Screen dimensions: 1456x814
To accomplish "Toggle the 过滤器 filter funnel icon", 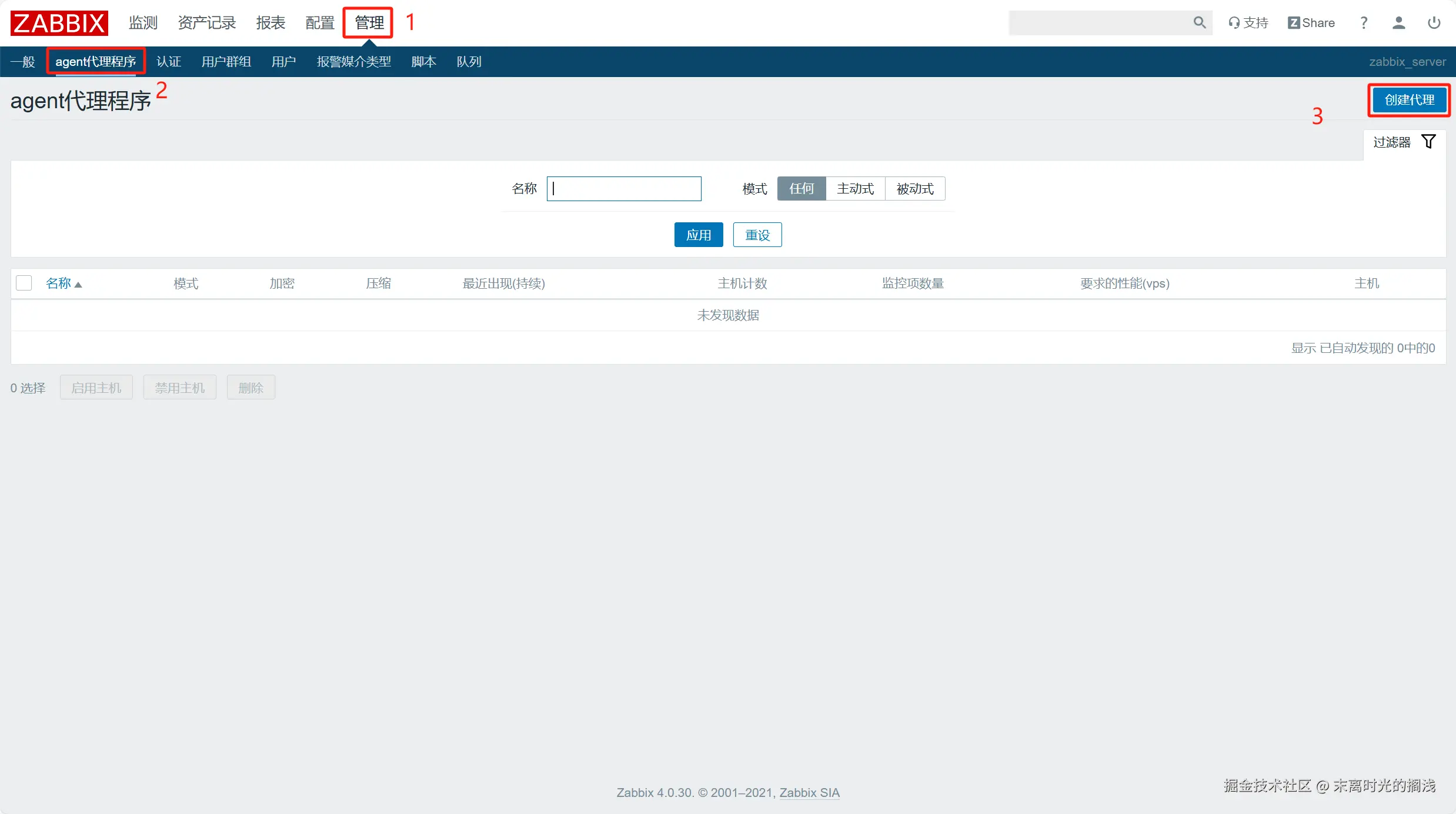I will 1428,142.
